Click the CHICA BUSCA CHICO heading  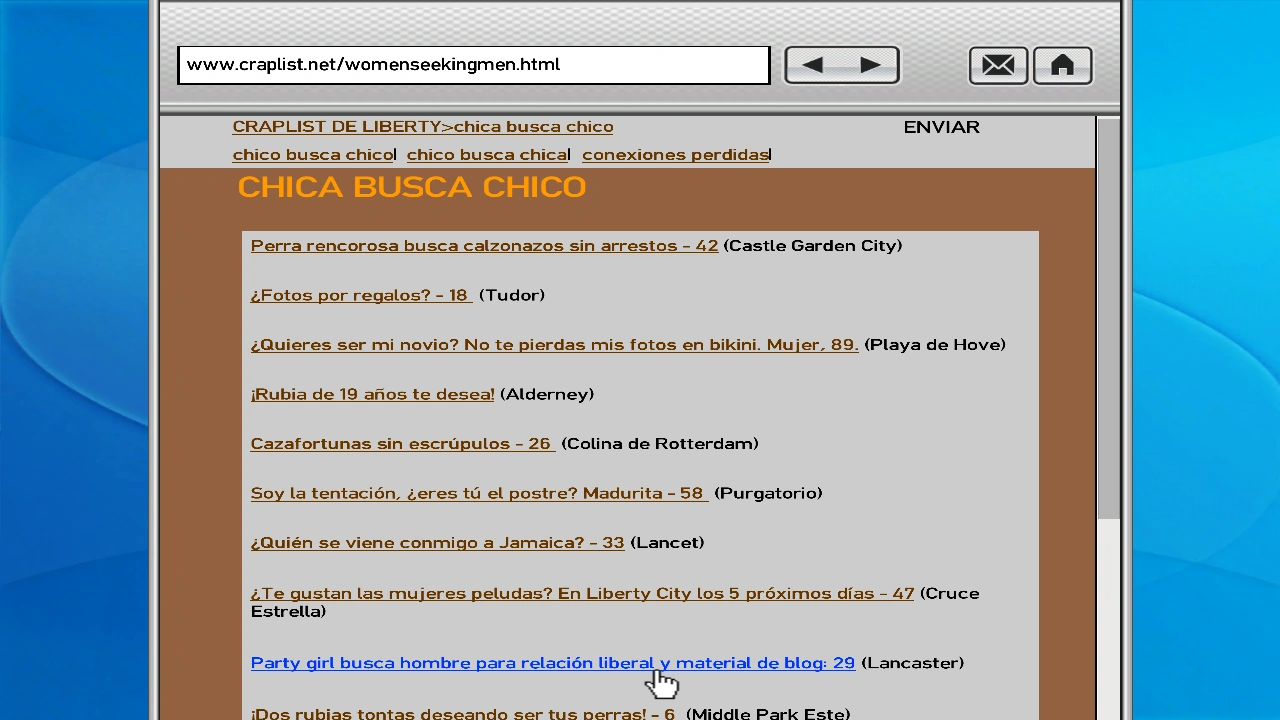(411, 187)
